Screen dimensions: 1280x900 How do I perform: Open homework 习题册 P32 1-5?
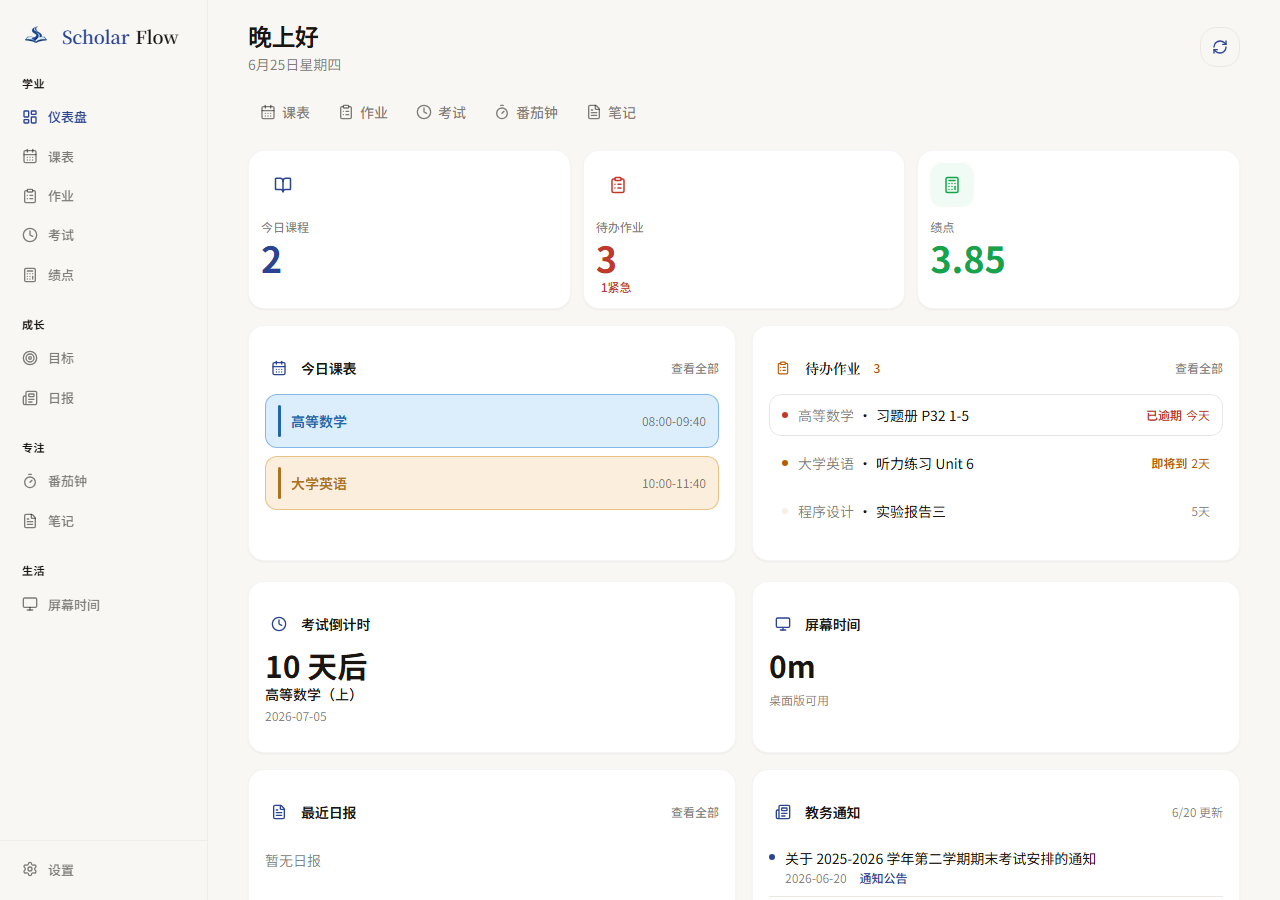(996, 415)
